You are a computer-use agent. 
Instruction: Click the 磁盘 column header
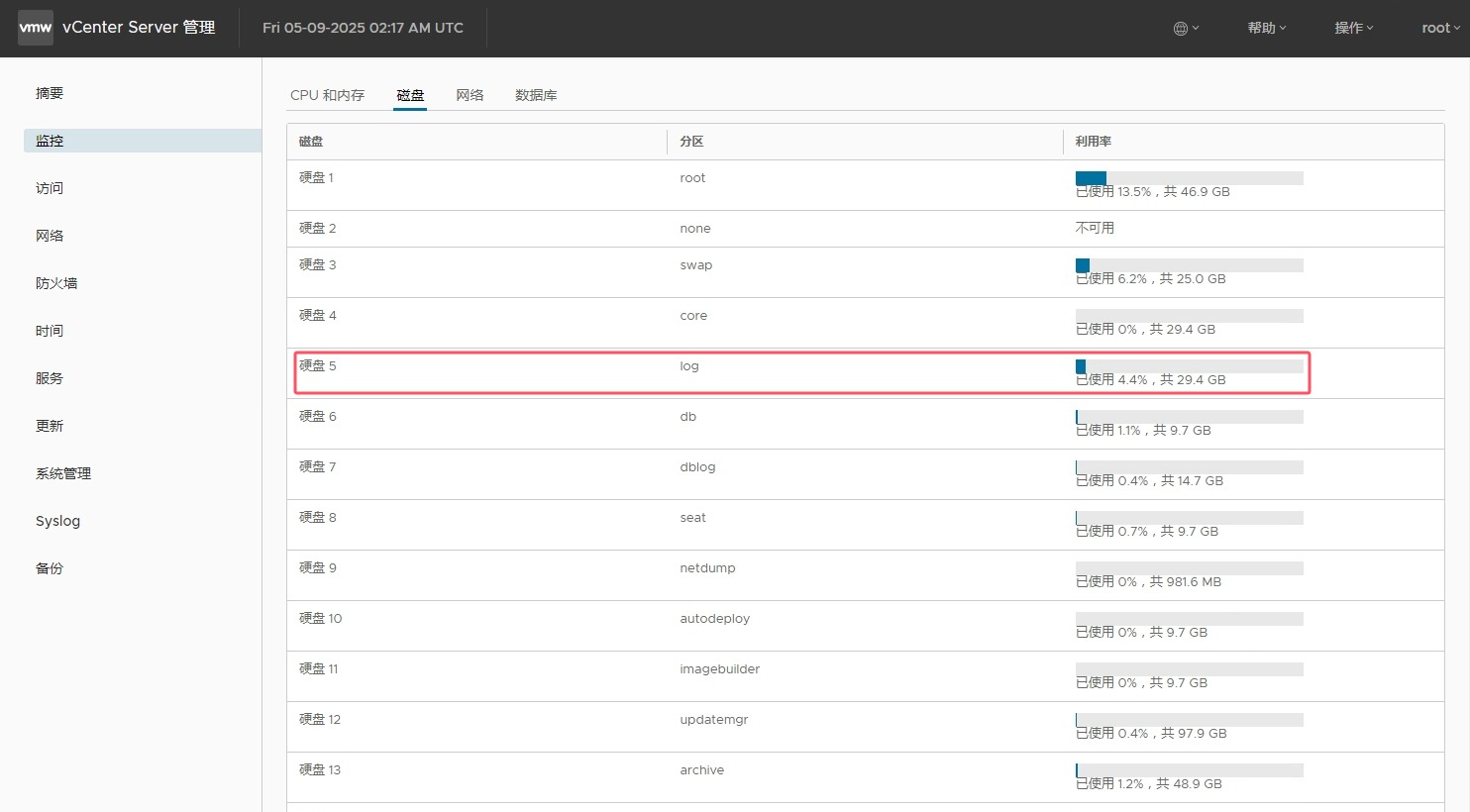coord(311,142)
